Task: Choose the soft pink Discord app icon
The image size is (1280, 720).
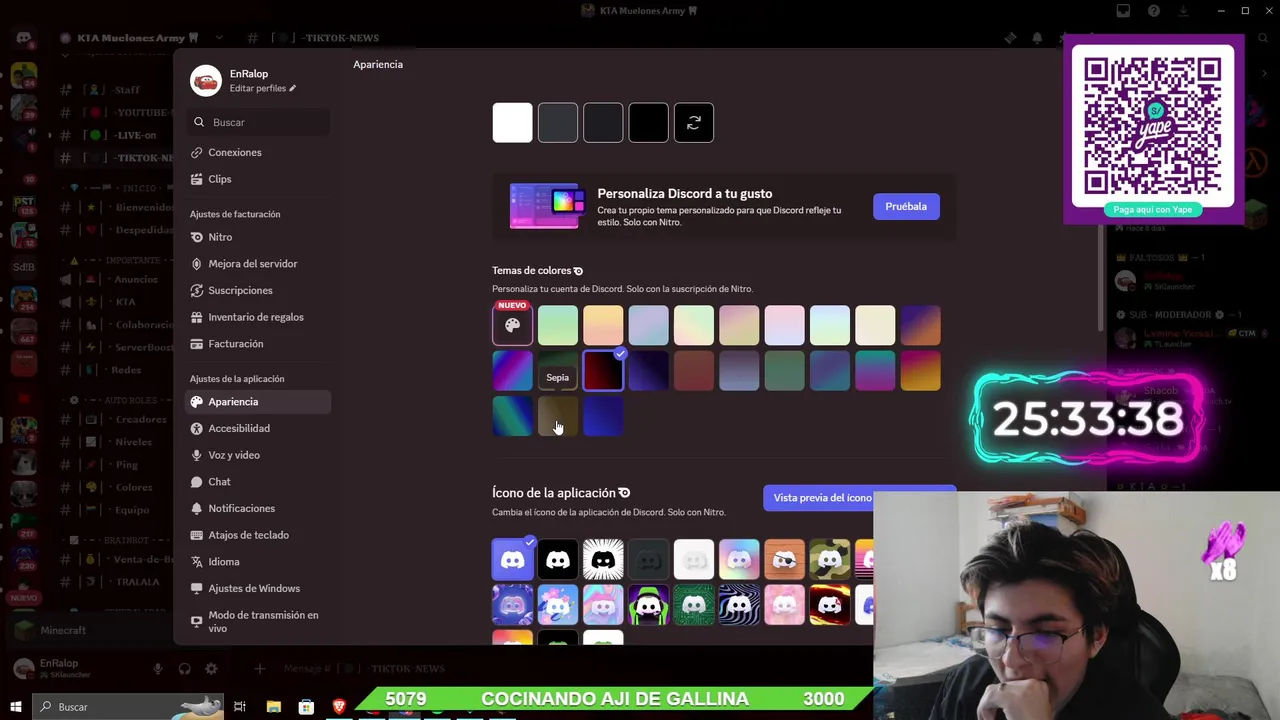Action: (784, 605)
